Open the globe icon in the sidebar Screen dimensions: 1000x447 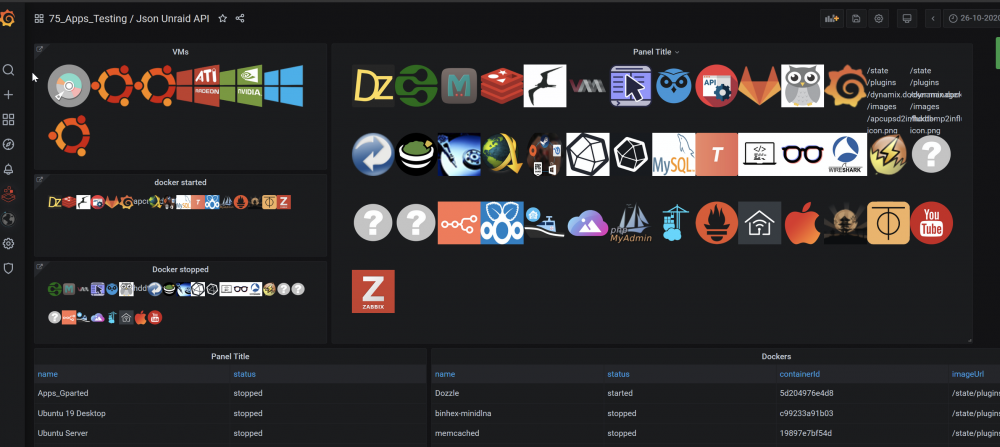tap(8, 219)
